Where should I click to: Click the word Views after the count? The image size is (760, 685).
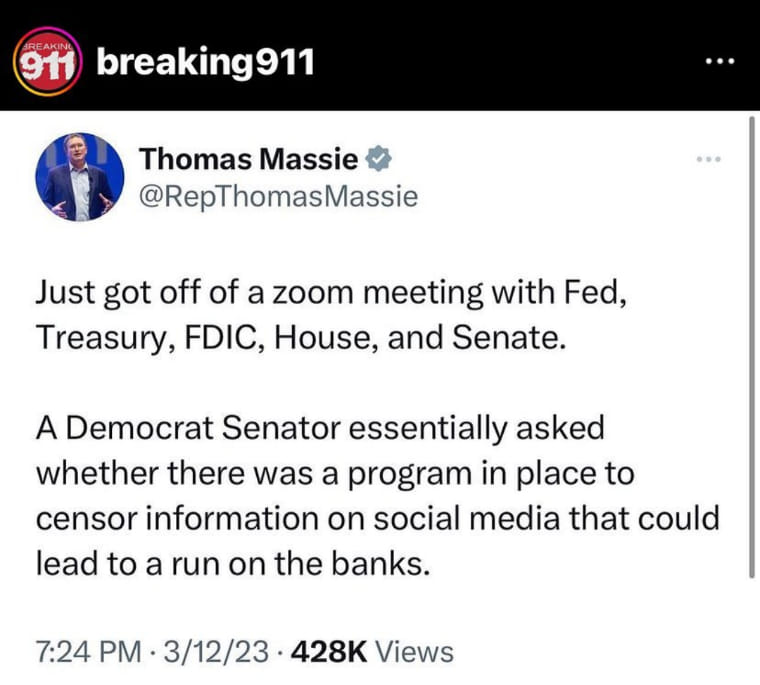click(415, 651)
